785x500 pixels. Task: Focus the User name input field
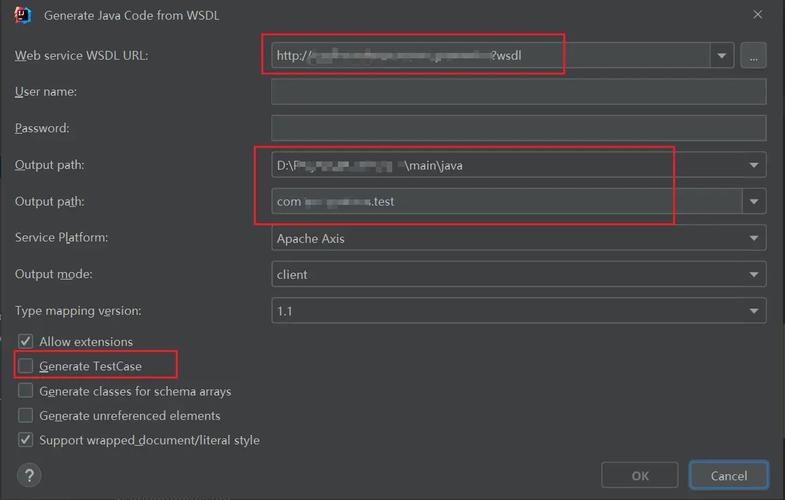click(x=519, y=92)
